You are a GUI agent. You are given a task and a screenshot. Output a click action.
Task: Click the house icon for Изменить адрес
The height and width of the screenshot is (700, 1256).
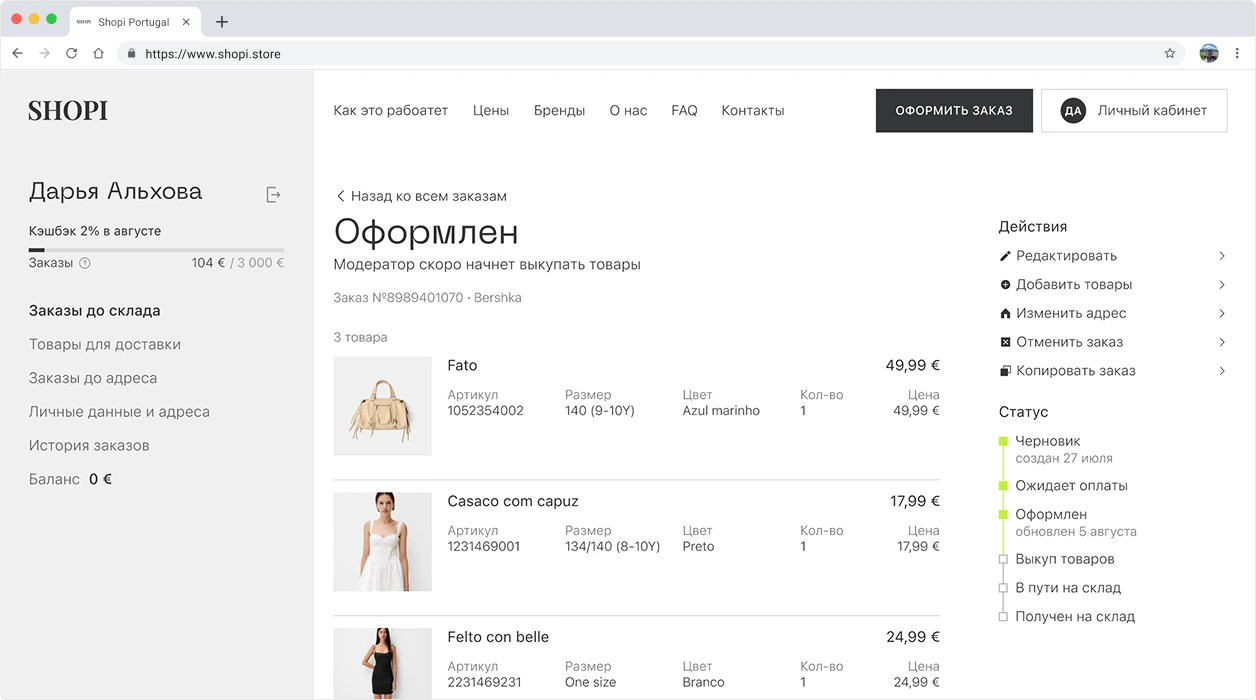[x=1005, y=314]
